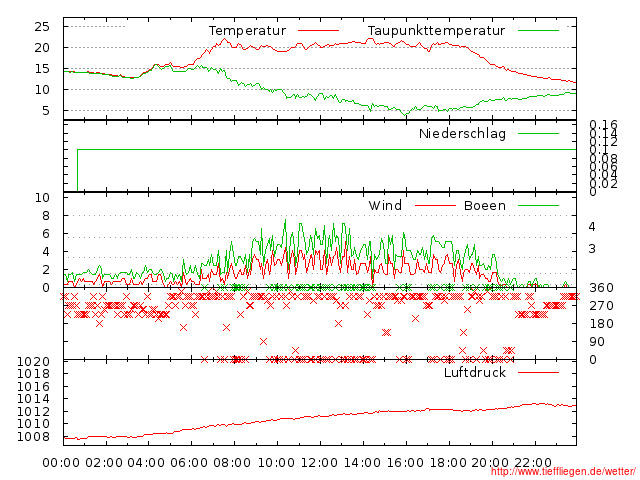Click the 06:00 time axis label

click(189, 463)
